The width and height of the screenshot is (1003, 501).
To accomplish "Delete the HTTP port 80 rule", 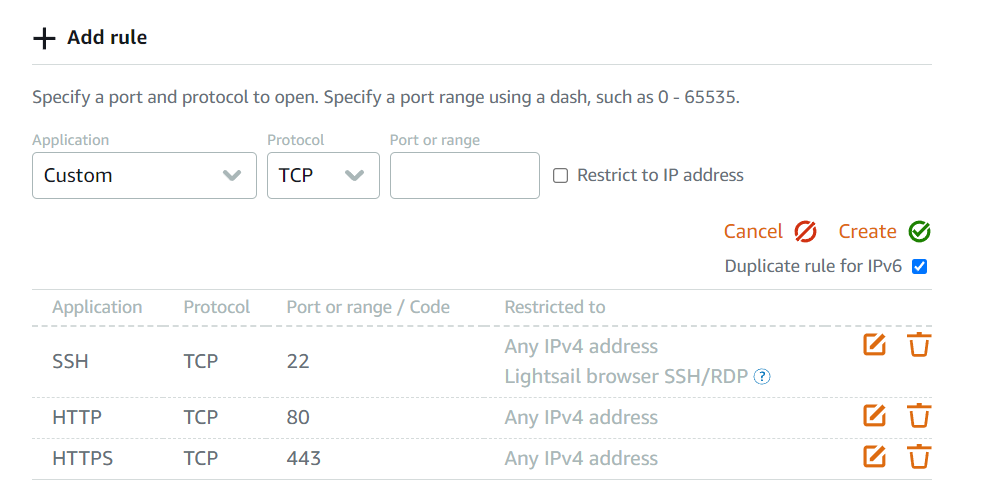I will tap(919, 415).
